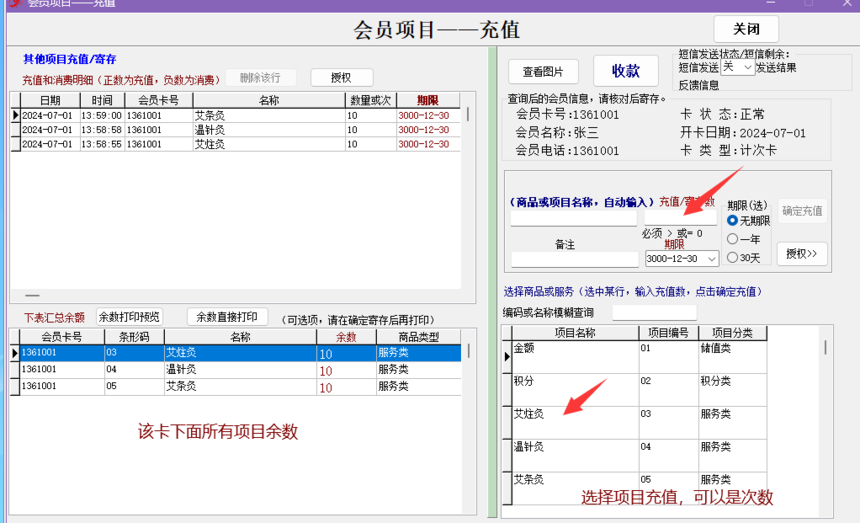Click 余数直接打印 button
The image size is (860, 523).
tap(227, 317)
